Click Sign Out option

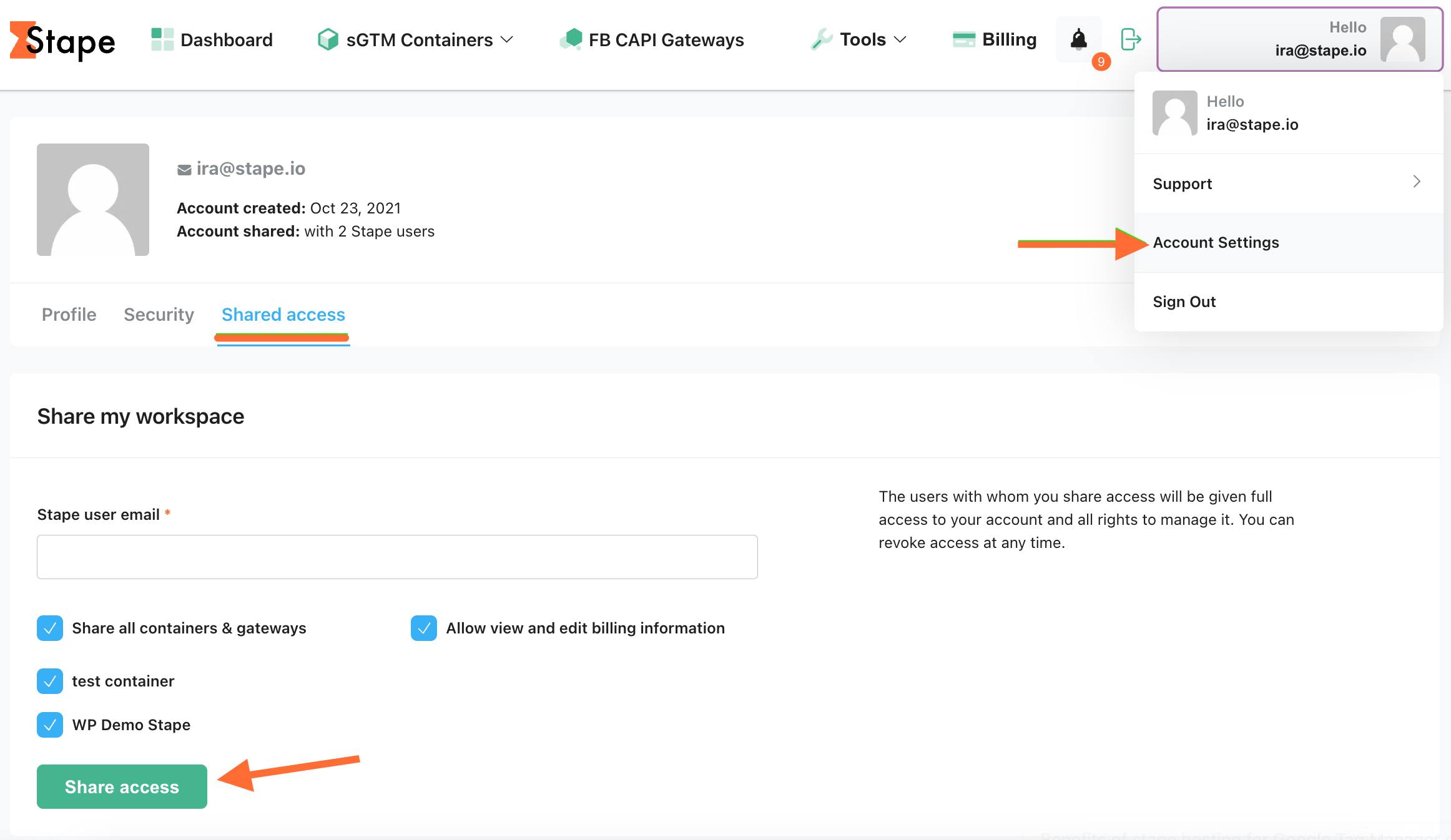click(x=1183, y=301)
